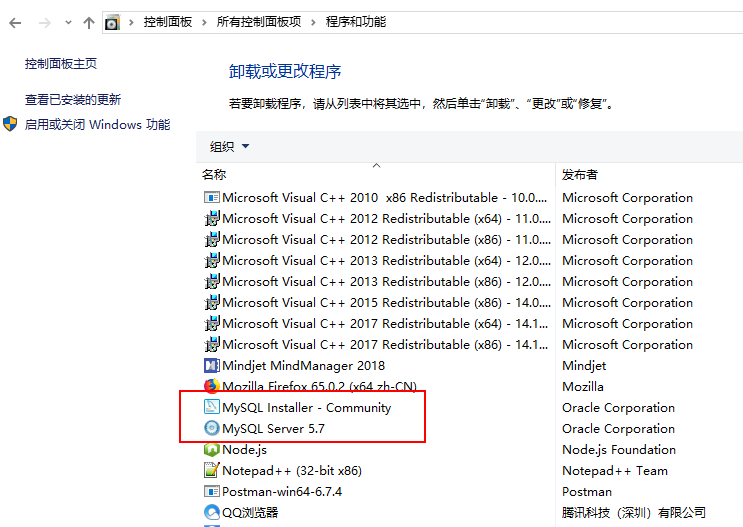Screen dimensions: 743x527
Task: Select Notepad++ (32-bit x86) entry
Action: click(292, 471)
